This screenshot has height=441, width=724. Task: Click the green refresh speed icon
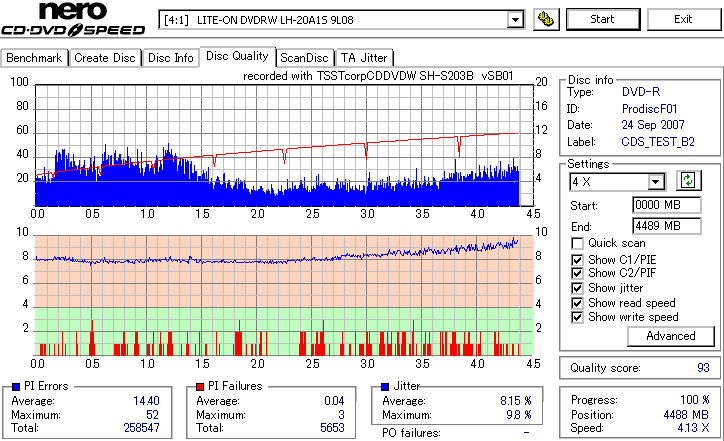(688, 180)
